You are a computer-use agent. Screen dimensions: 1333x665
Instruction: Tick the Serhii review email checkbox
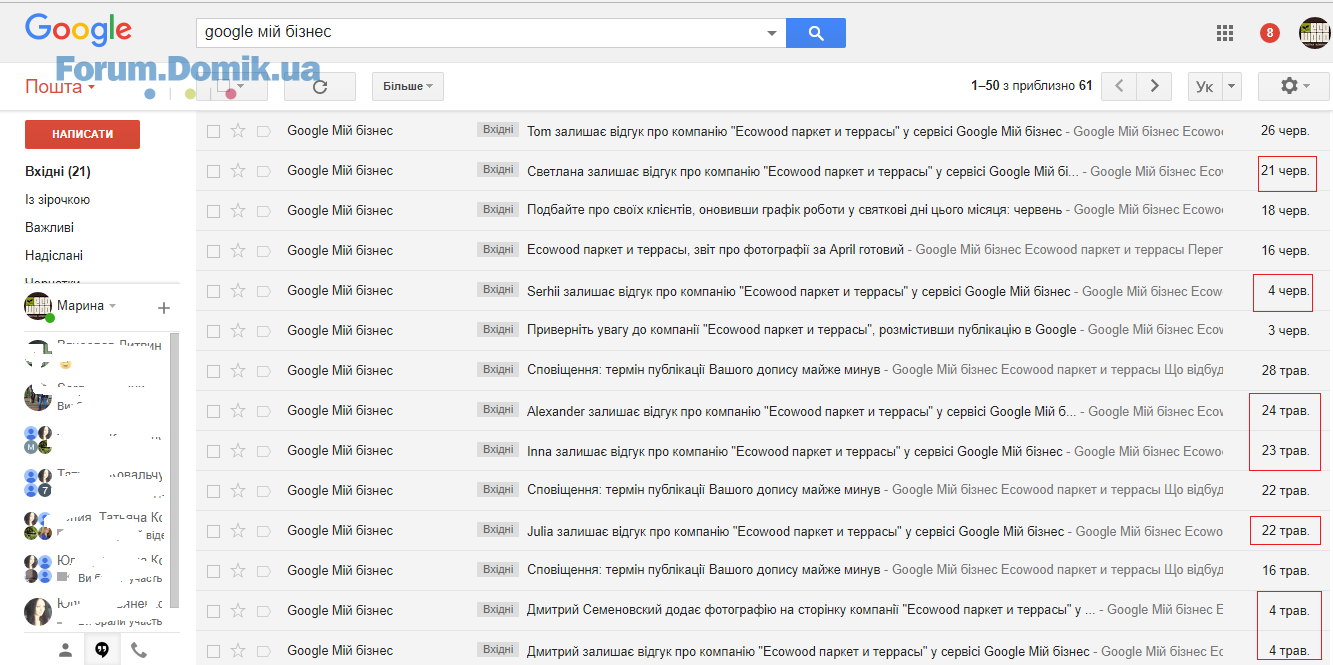[x=213, y=291]
